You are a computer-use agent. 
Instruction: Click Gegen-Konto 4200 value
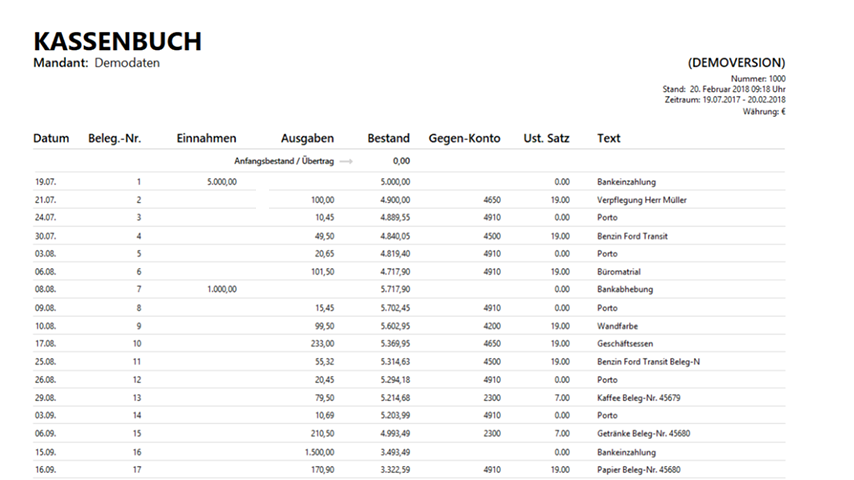(x=492, y=326)
